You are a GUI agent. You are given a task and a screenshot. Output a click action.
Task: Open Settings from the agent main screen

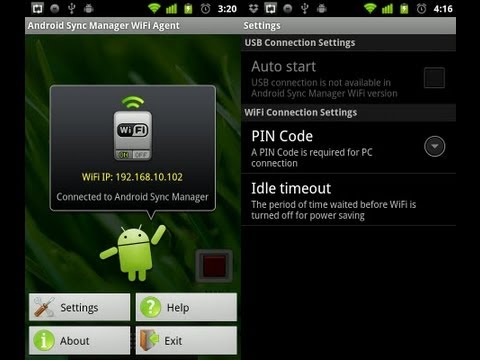click(x=79, y=307)
